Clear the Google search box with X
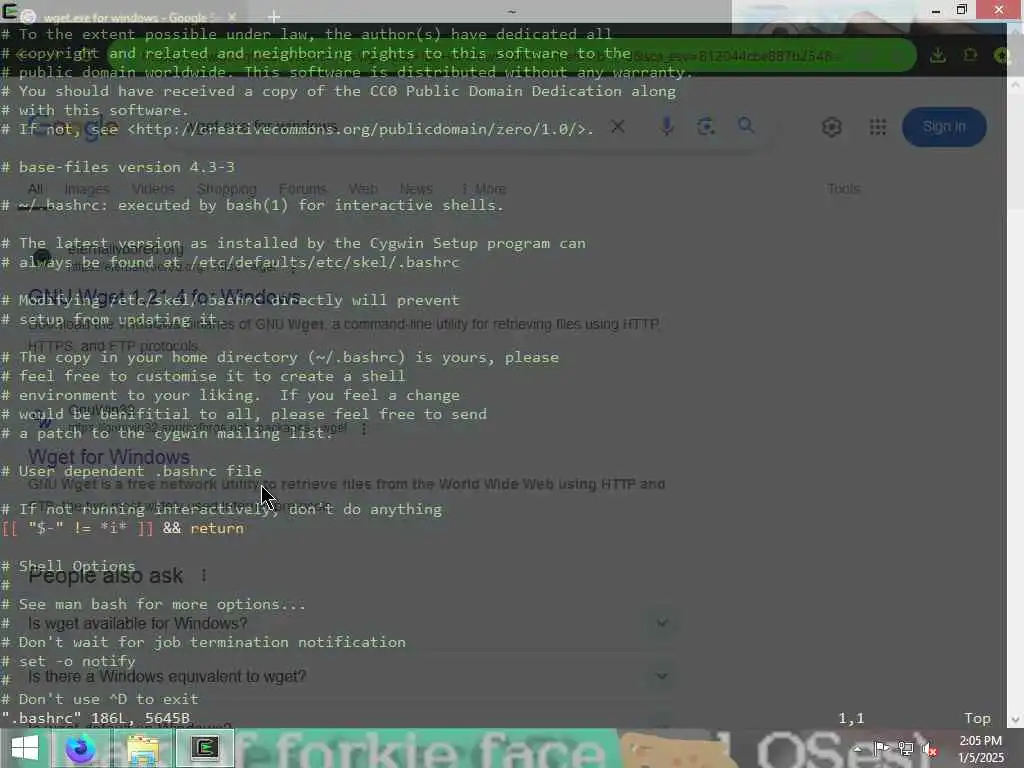 (x=617, y=126)
